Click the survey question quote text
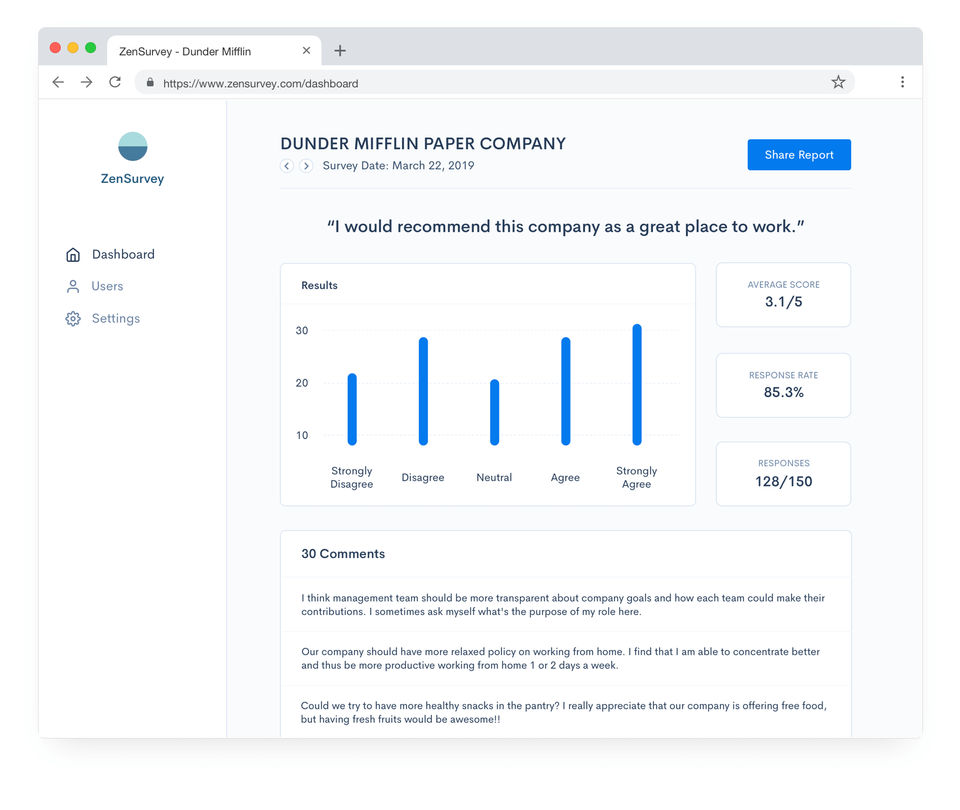This screenshot has height=810, width=960. (566, 227)
